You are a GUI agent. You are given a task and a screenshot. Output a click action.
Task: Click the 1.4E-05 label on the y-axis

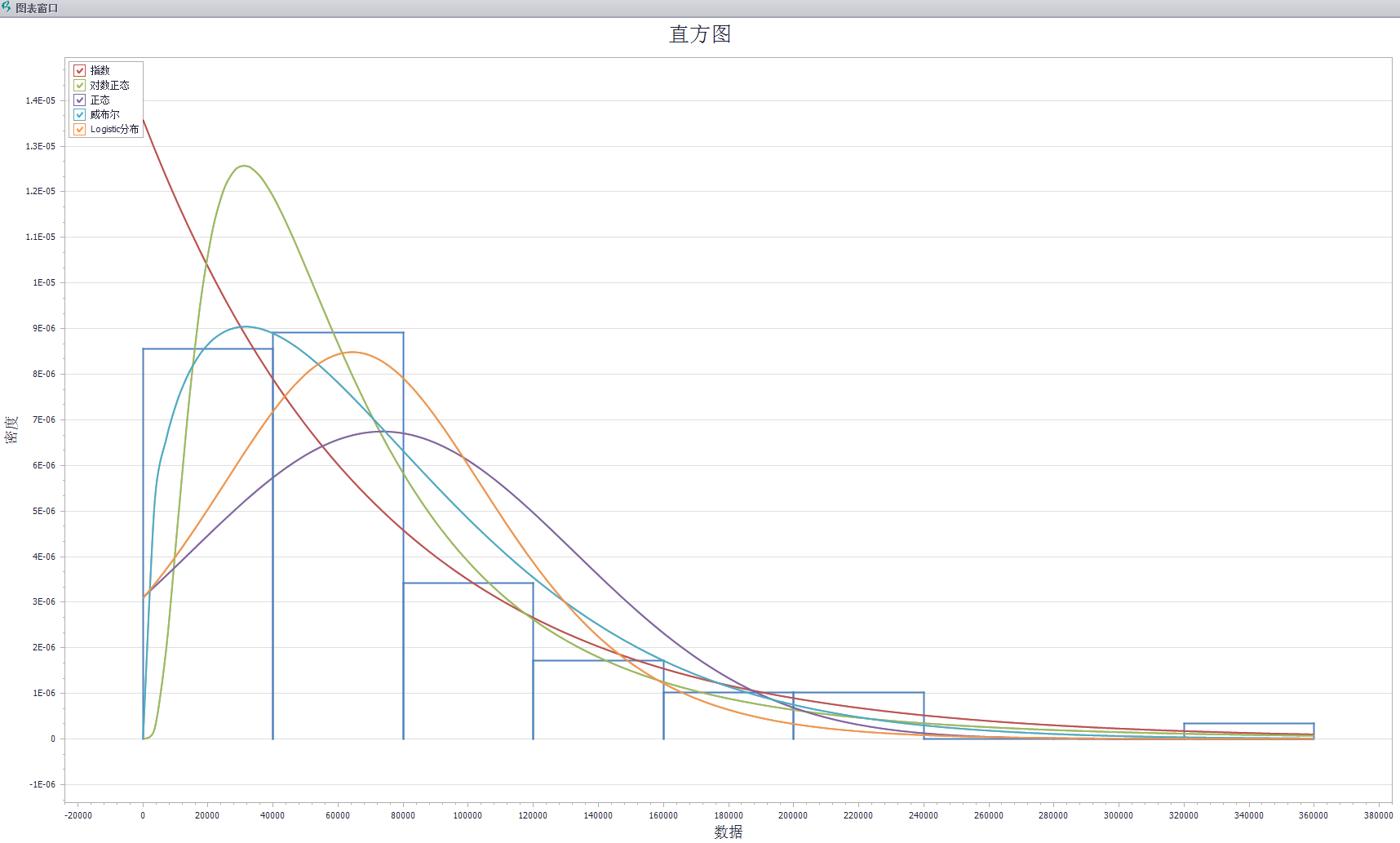pyautogui.click(x=41, y=101)
